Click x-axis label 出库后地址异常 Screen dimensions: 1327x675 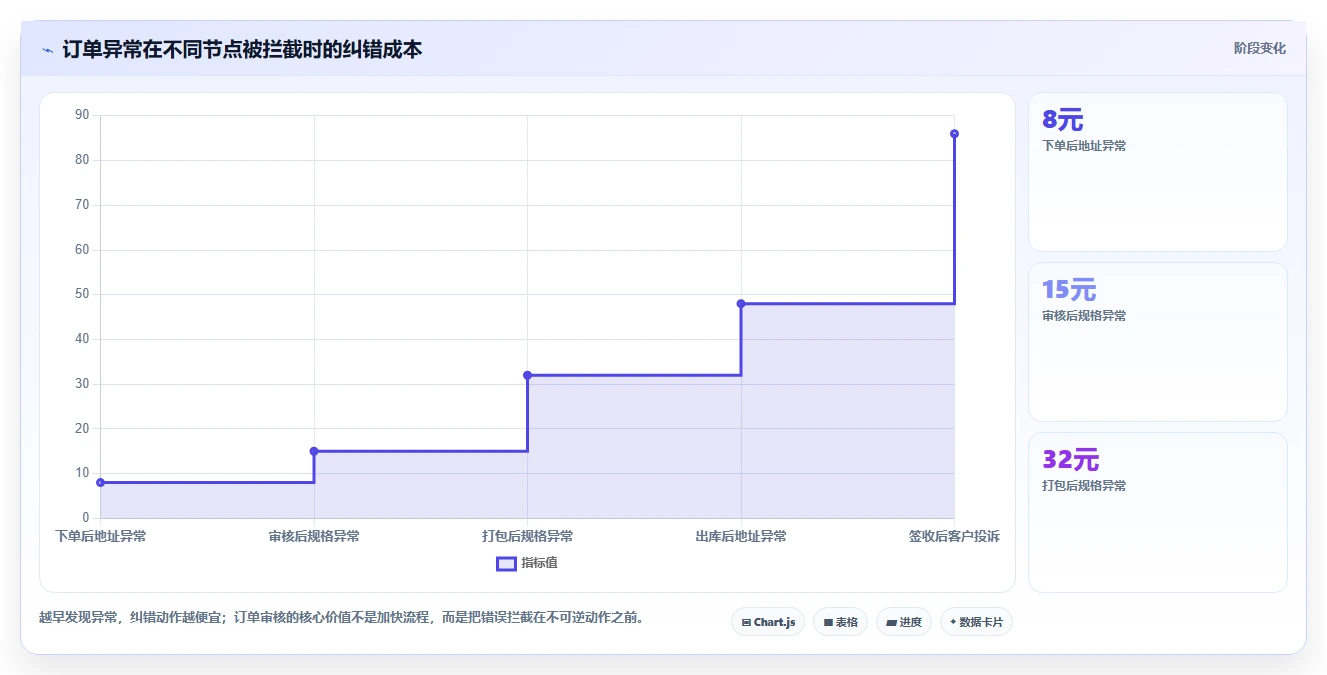point(741,536)
